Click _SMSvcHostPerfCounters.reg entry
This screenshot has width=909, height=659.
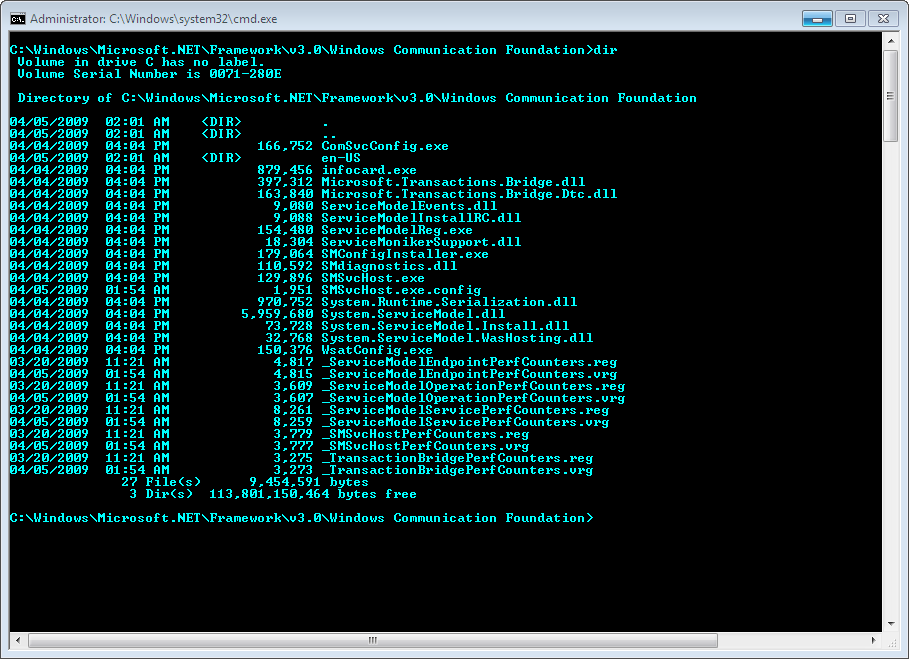426,434
